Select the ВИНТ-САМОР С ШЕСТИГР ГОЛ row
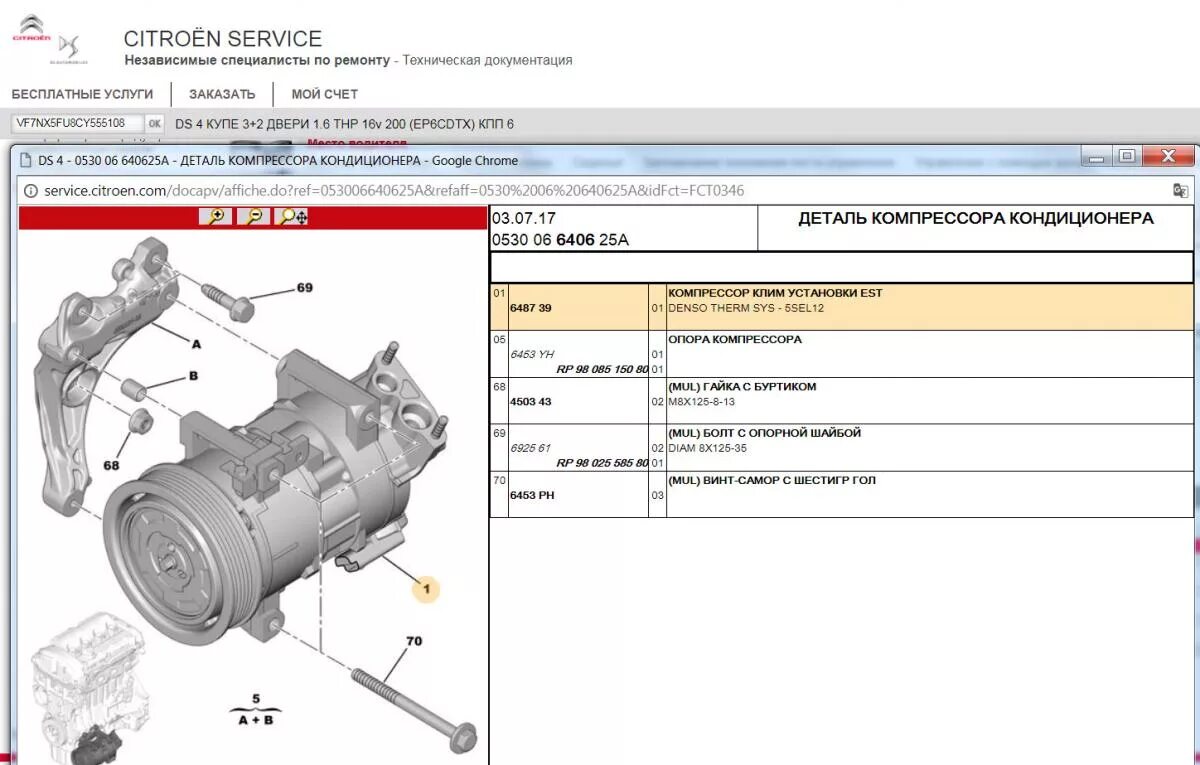This screenshot has height=765, width=1200. (x=841, y=495)
